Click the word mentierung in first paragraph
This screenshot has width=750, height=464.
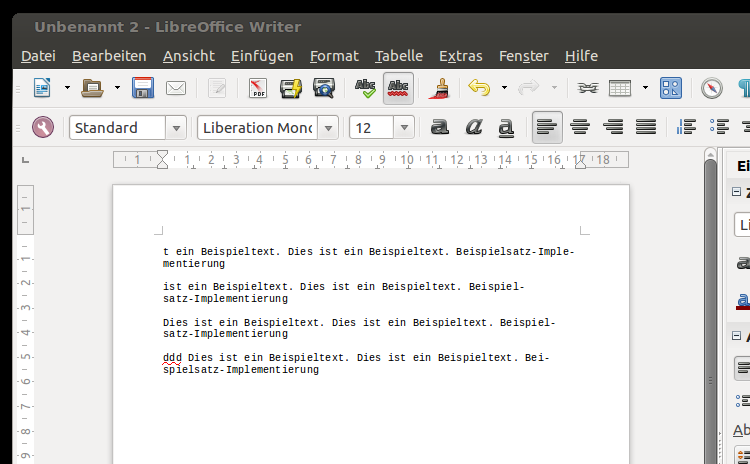pyautogui.click(x=194, y=264)
